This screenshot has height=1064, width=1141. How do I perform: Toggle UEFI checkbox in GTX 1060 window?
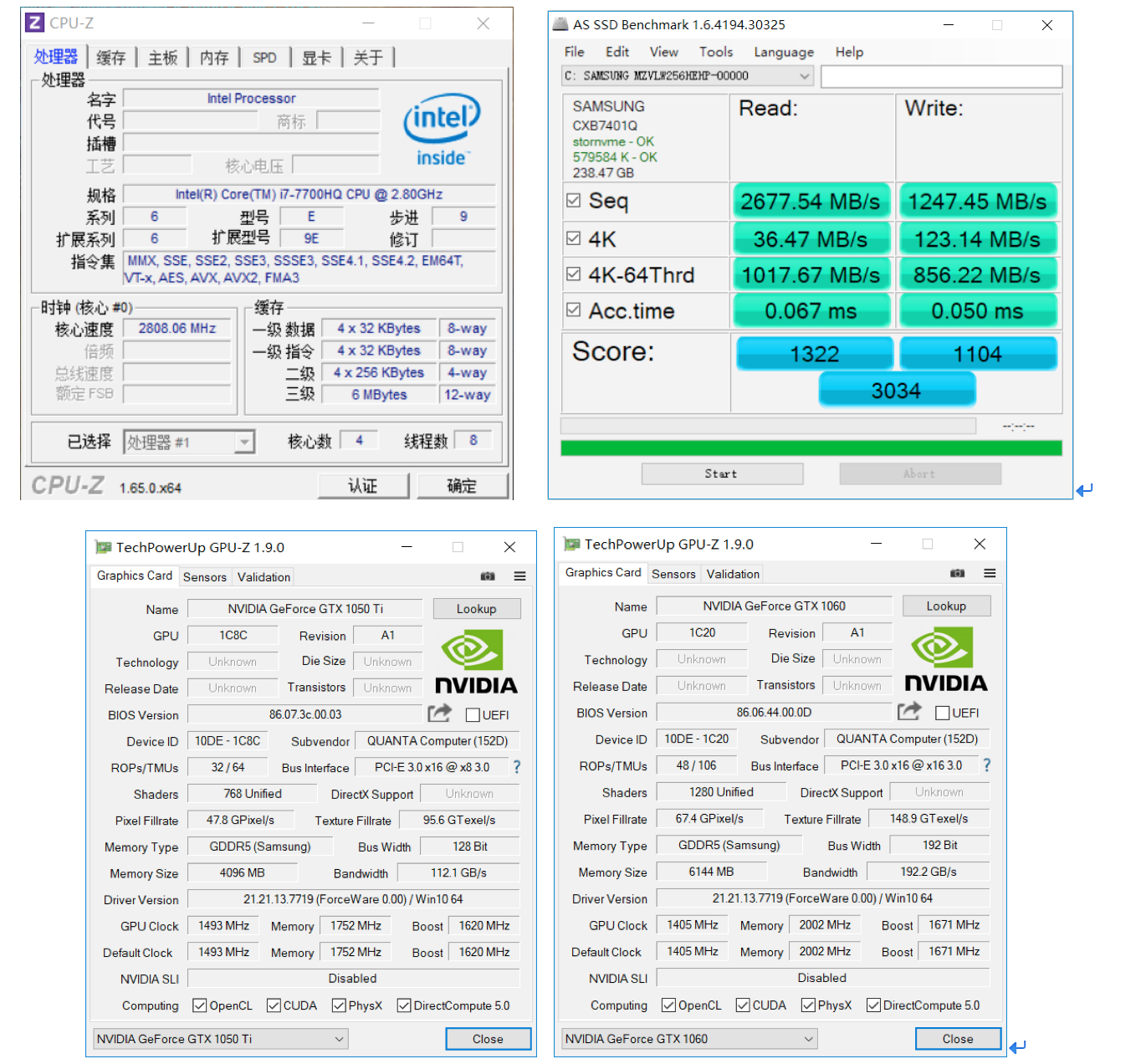tap(942, 713)
